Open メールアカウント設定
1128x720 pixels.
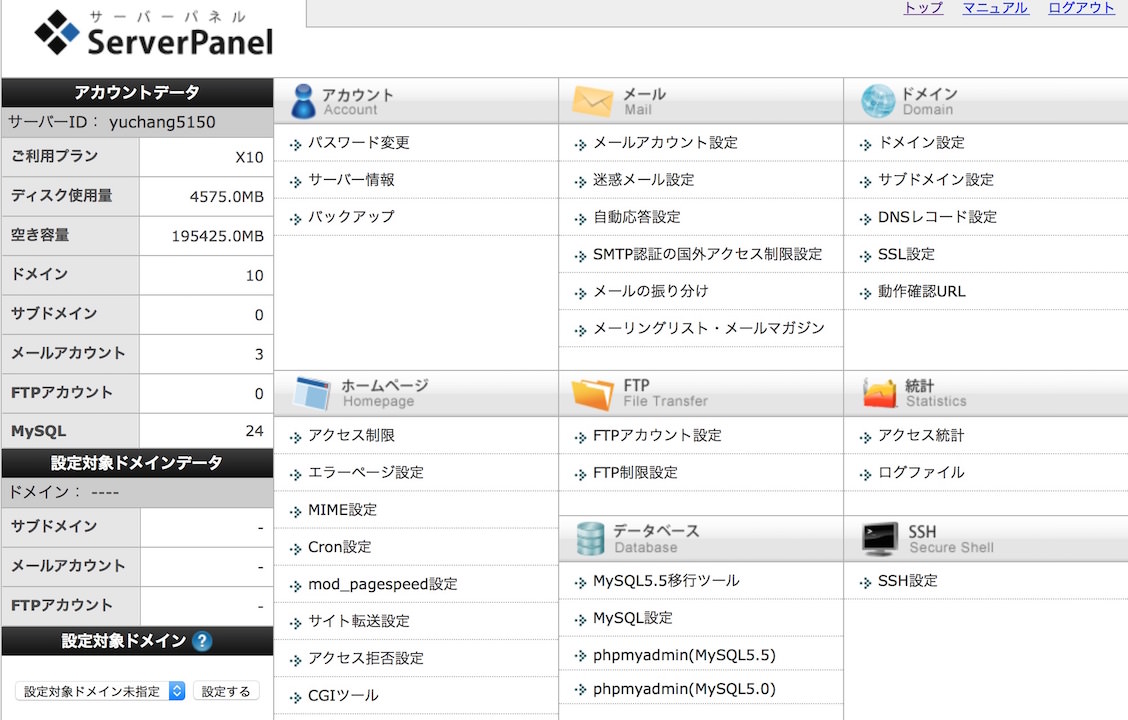click(x=665, y=142)
